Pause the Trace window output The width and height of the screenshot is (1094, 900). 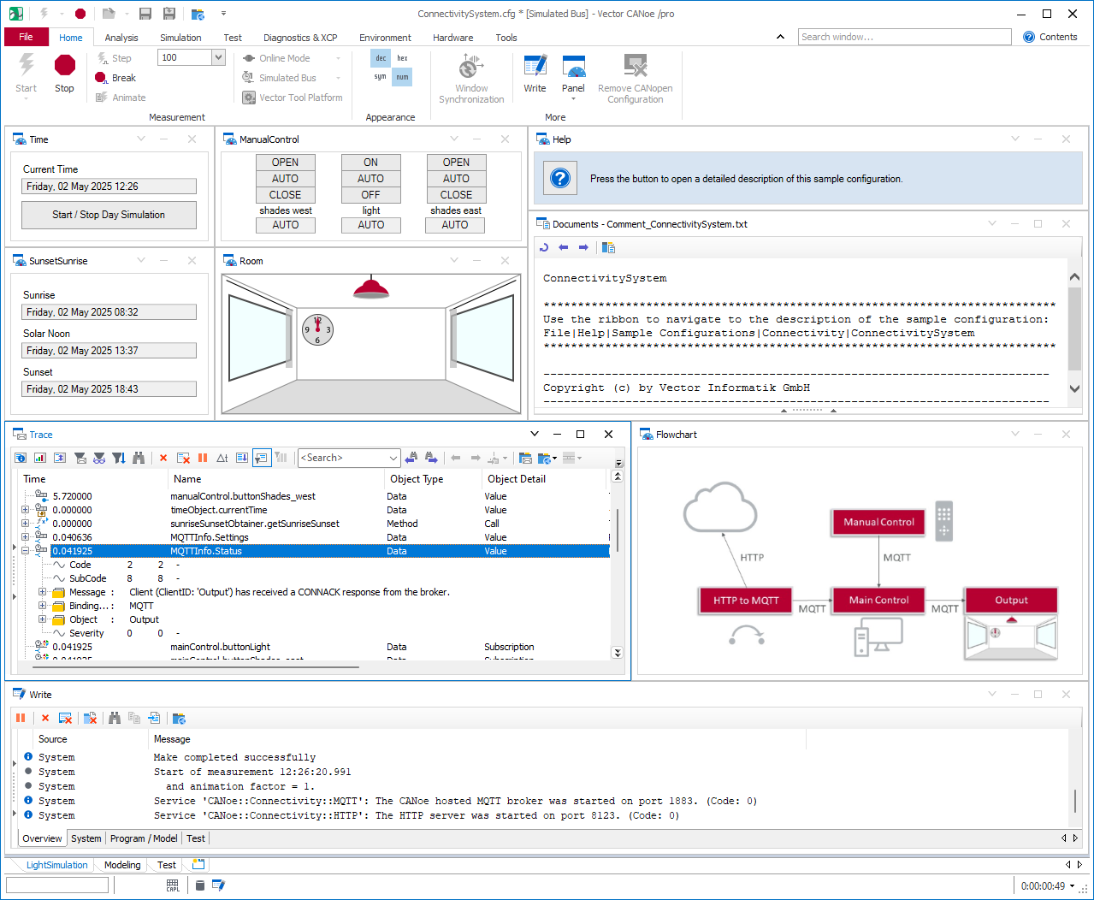(x=203, y=458)
